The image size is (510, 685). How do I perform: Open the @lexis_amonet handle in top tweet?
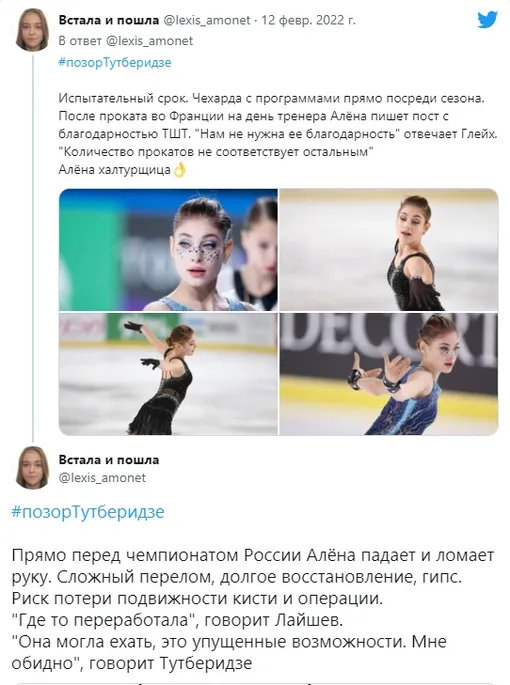pyautogui.click(x=207, y=20)
